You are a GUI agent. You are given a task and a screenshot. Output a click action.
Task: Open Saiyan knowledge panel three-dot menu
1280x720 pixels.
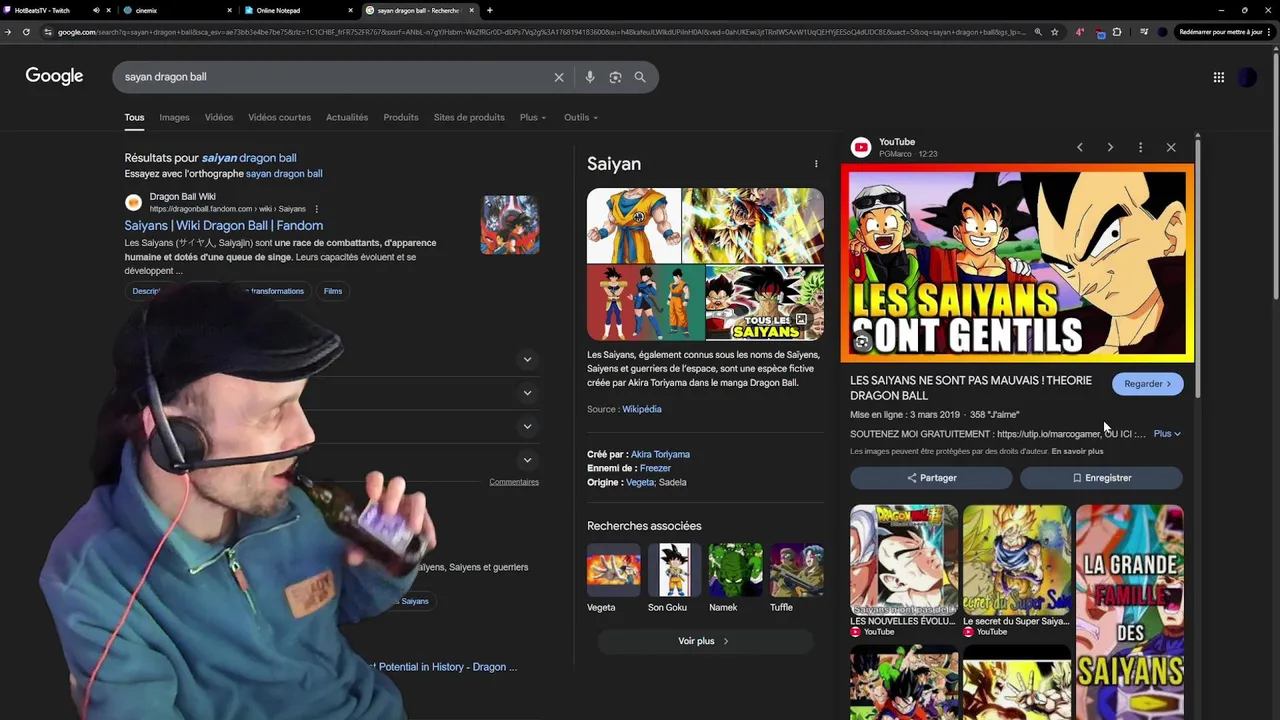816,164
